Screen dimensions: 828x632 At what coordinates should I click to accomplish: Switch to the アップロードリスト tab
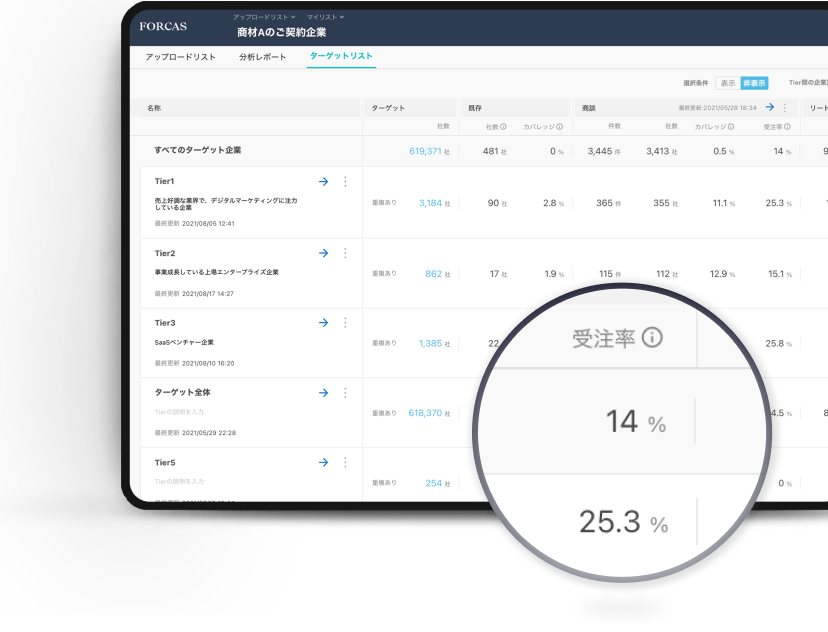pos(181,57)
